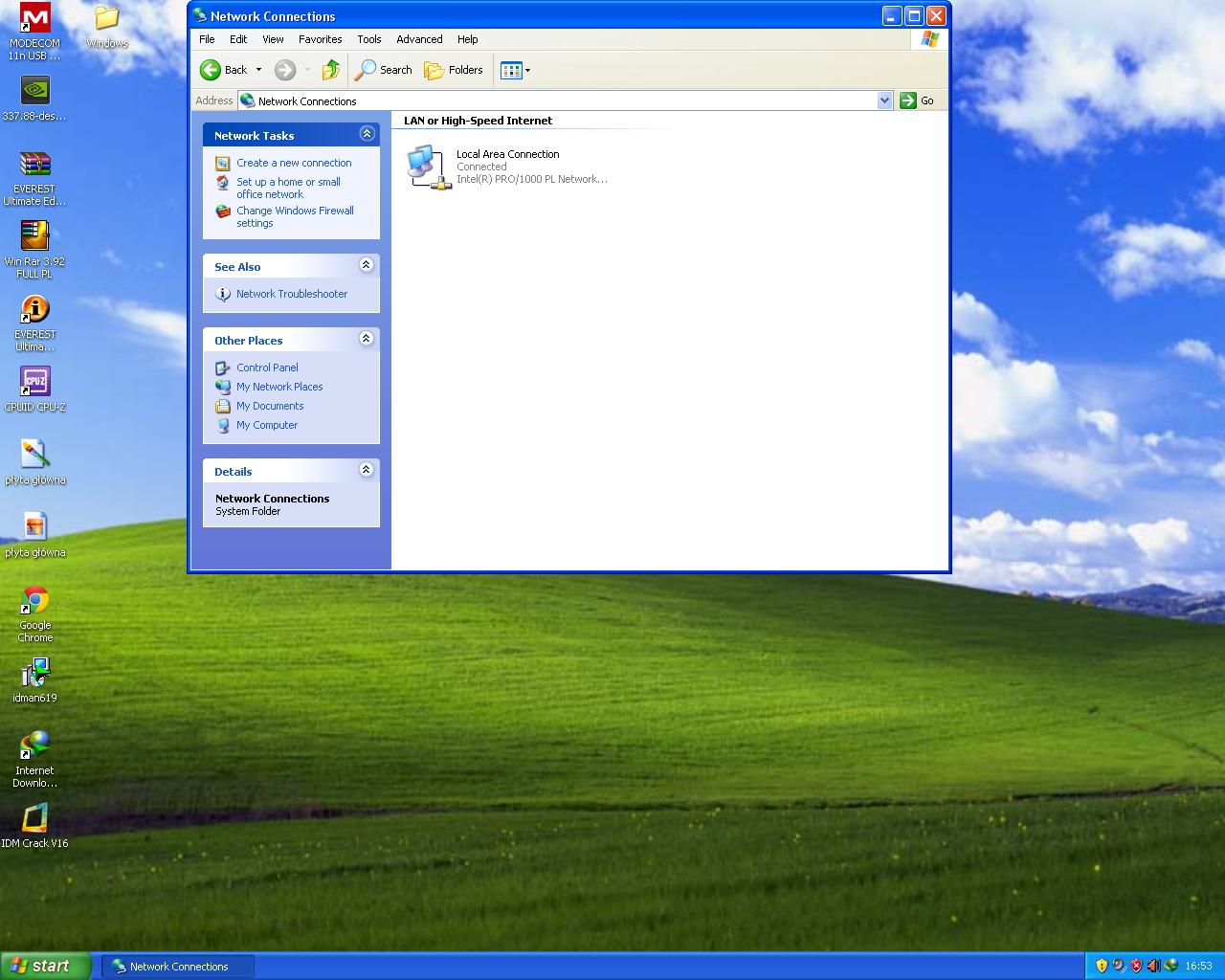
Task: Click the Network Troubleshooter link
Action: [x=291, y=294]
